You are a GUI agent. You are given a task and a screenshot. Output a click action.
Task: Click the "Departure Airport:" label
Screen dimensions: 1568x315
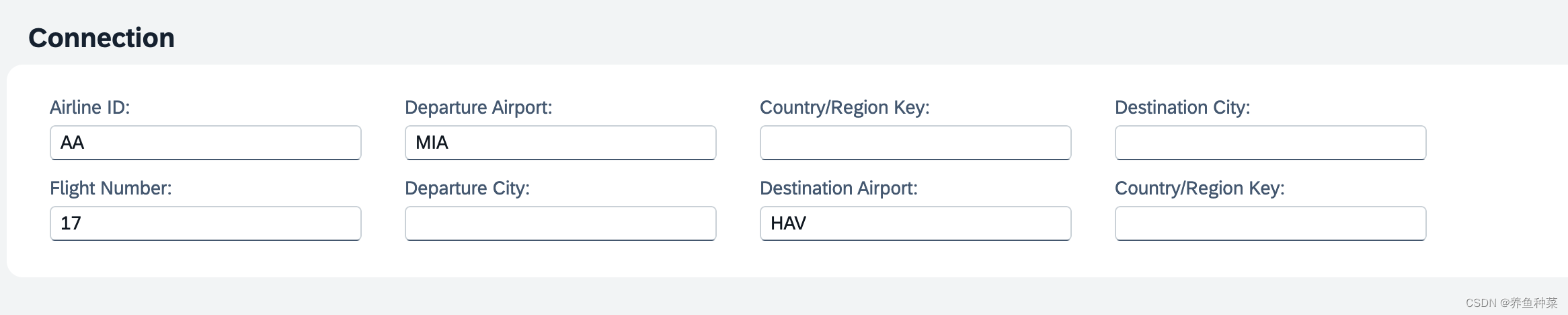478,108
